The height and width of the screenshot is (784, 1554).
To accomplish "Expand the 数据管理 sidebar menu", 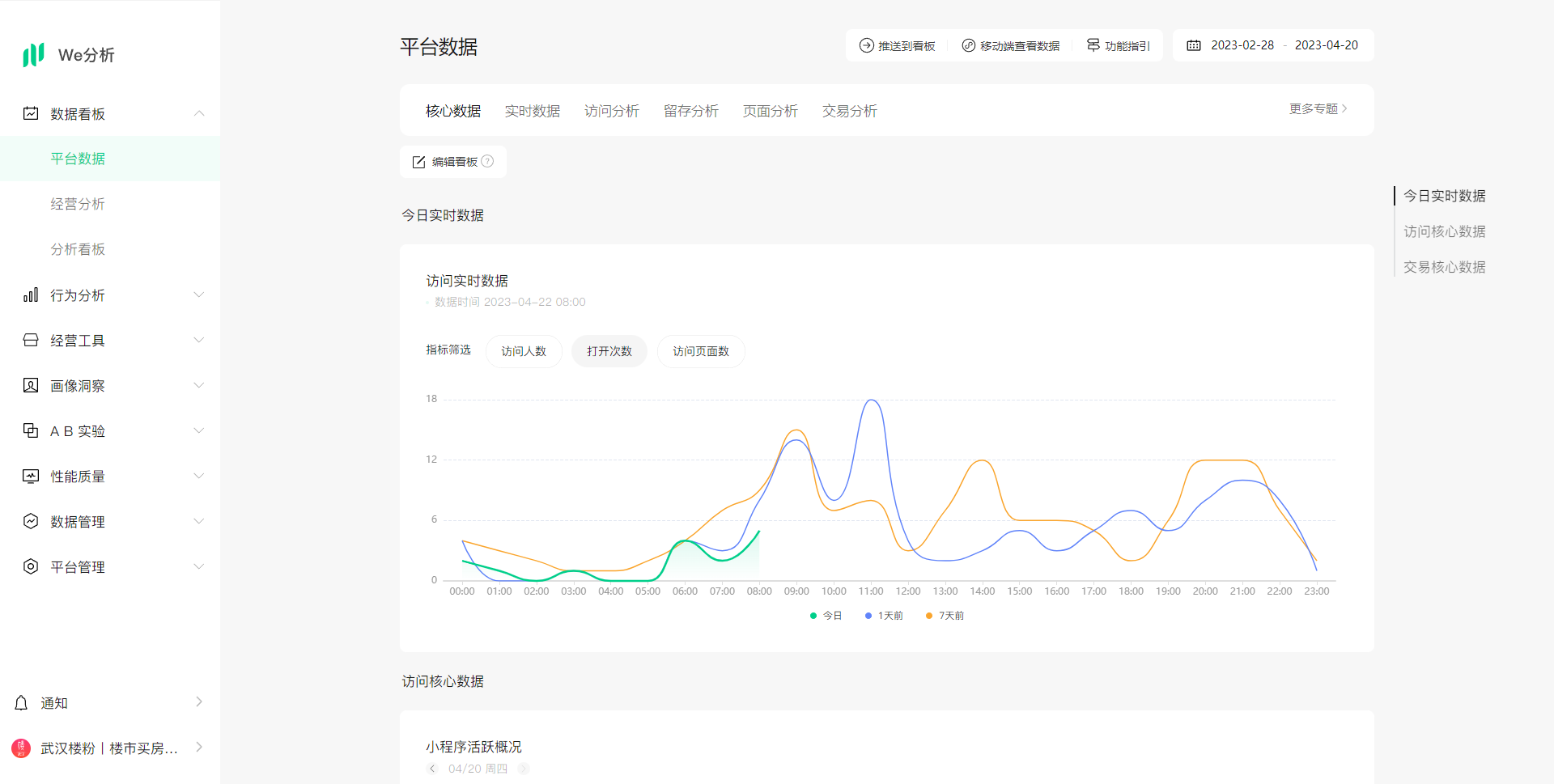I will point(198,522).
